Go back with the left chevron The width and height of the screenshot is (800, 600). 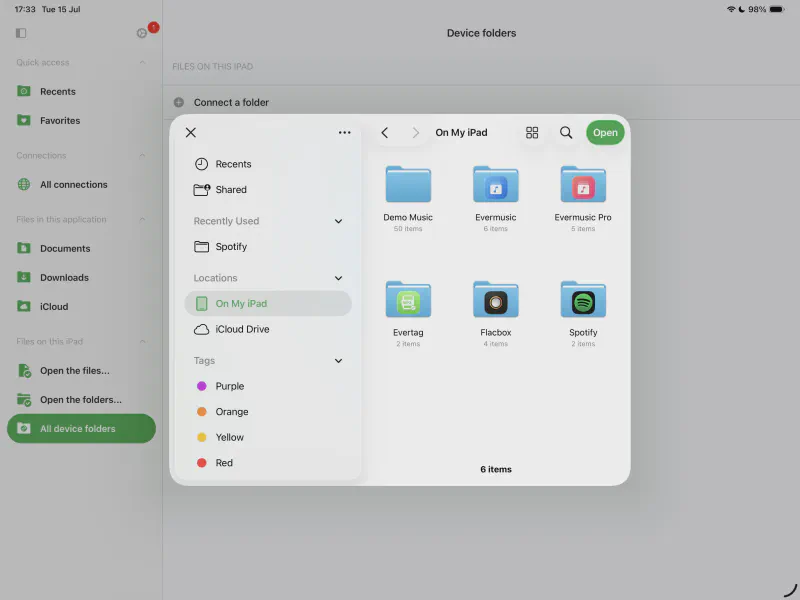[x=385, y=133]
